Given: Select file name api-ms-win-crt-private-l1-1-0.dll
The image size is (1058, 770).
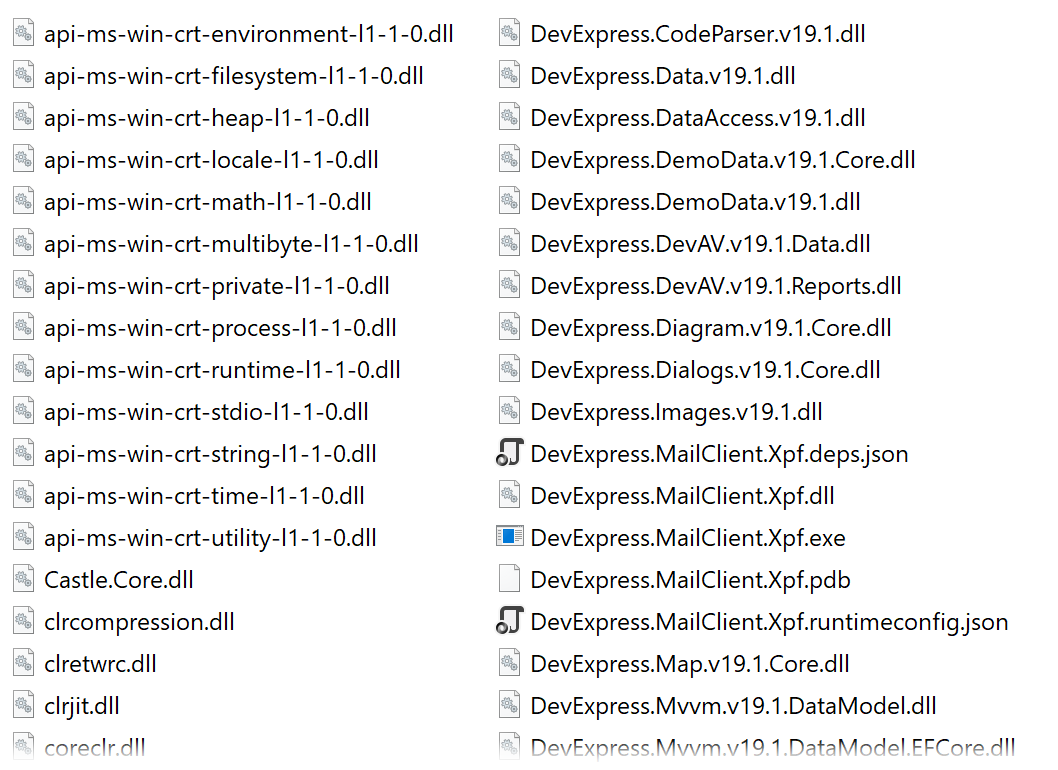Looking at the screenshot, I should (217, 286).
